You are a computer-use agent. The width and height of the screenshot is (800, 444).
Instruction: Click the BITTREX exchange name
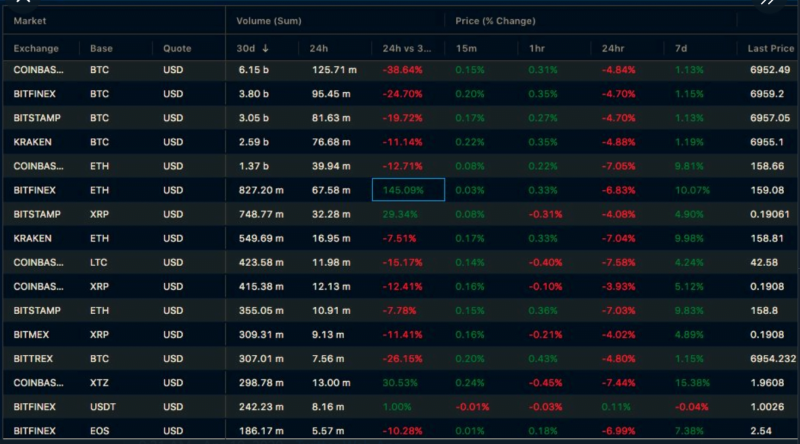(x=35, y=358)
